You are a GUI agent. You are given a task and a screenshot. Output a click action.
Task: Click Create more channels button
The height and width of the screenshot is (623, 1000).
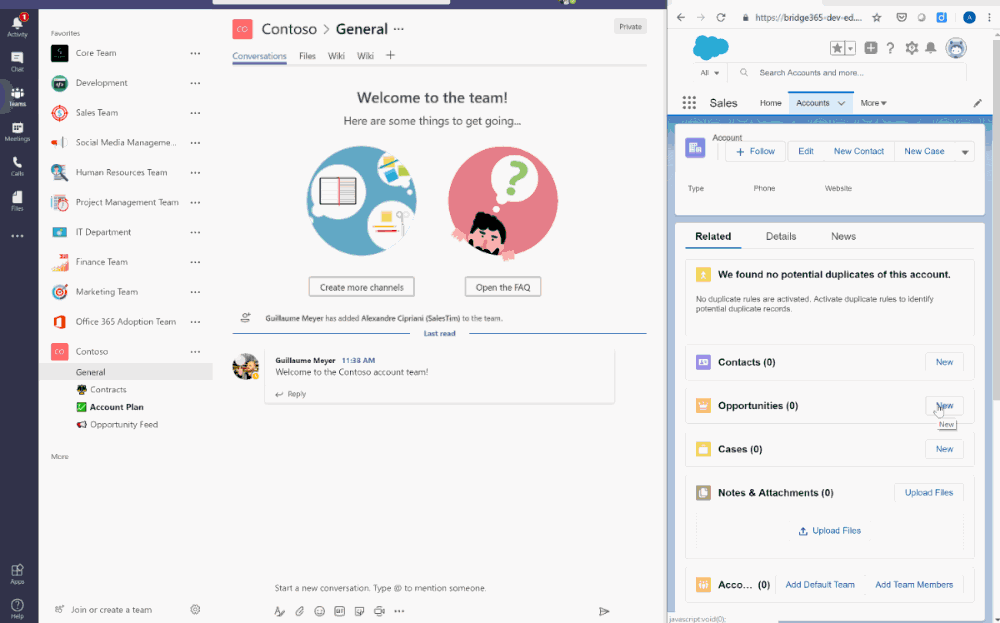click(362, 288)
